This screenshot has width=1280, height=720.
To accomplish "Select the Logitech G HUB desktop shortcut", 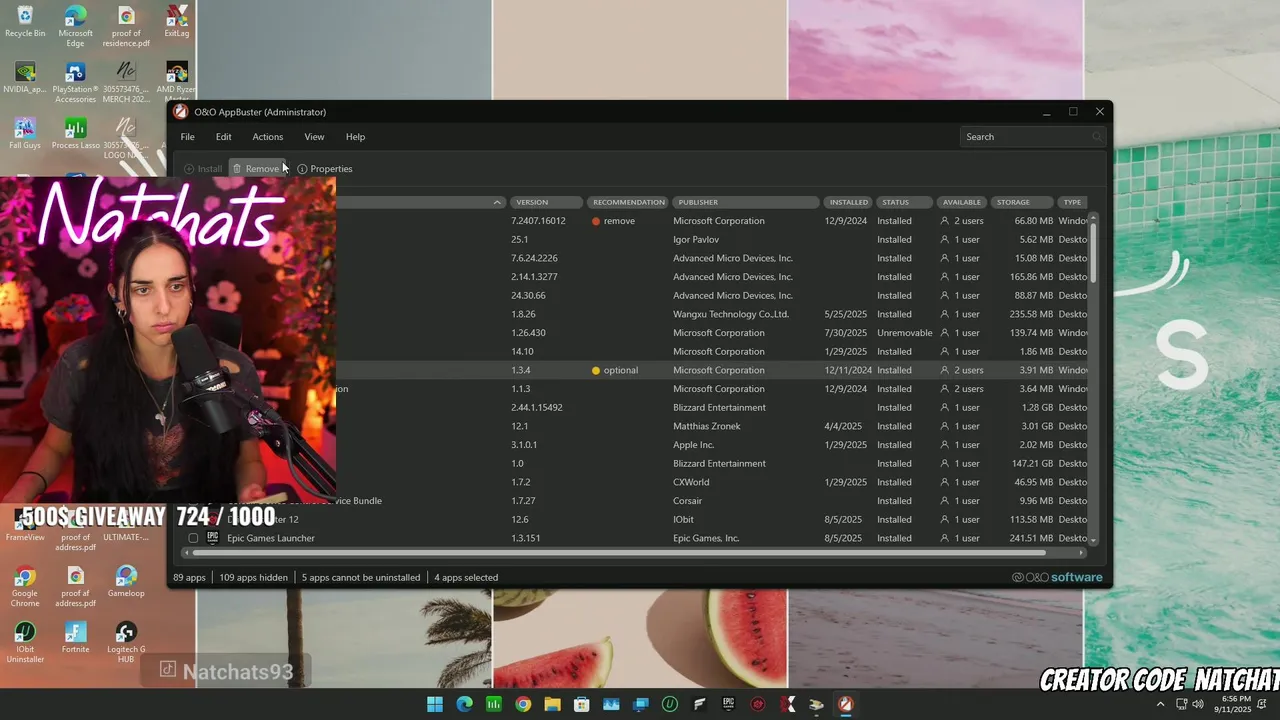I will coord(126,643).
